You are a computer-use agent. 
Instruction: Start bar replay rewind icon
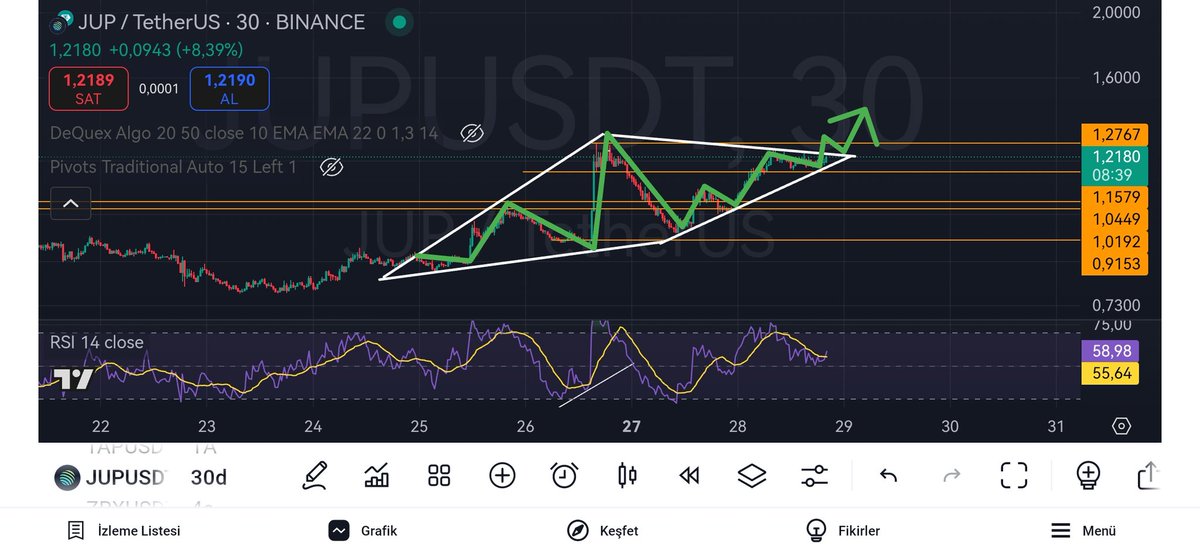pos(689,476)
